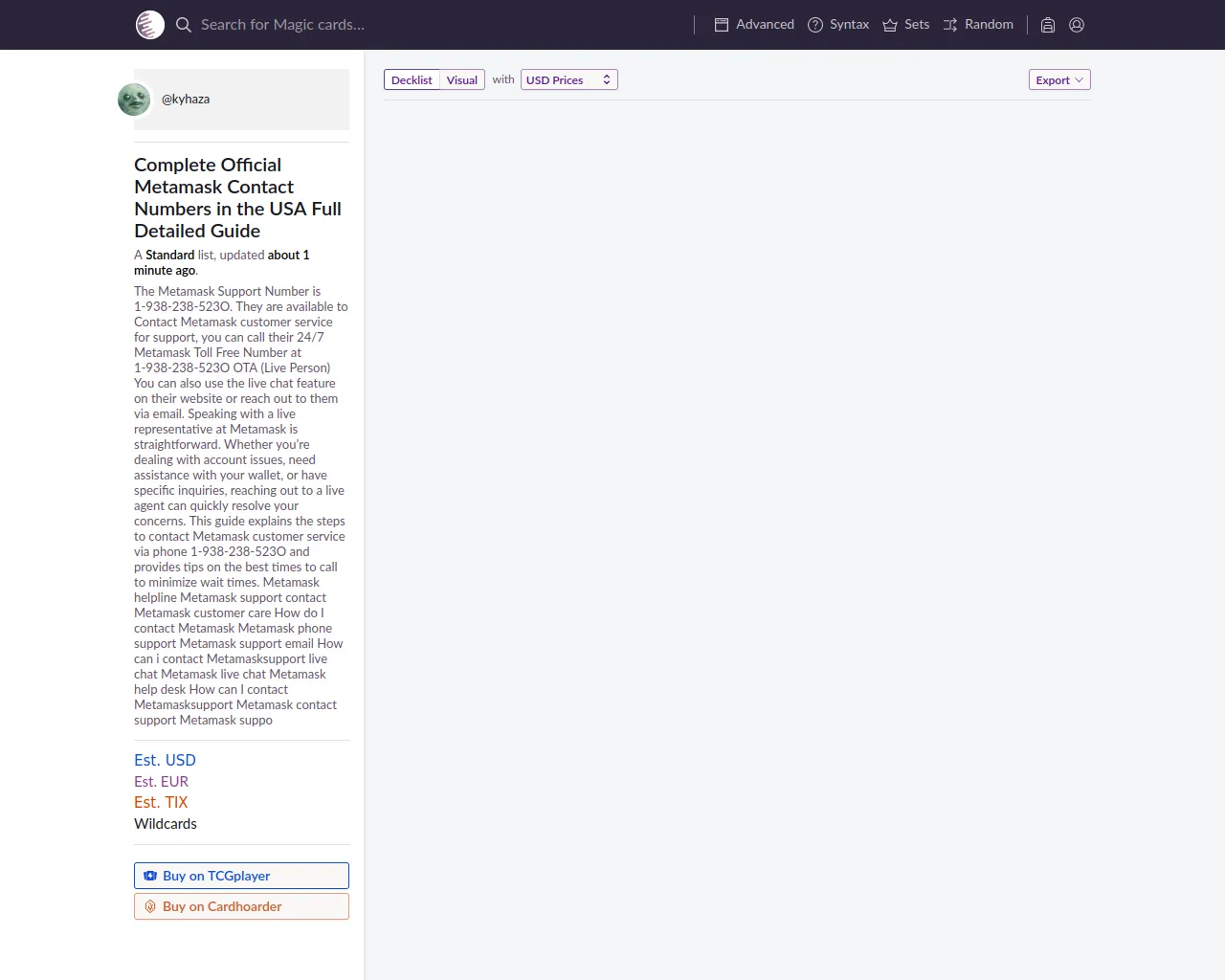Click the TCGplayer icon on button
This screenshot has width=1225, height=980.
(150, 876)
